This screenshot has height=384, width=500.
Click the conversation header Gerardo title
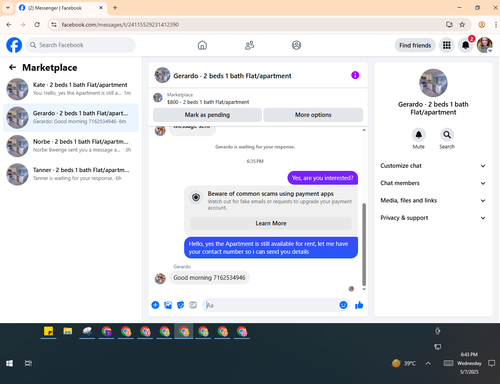coord(232,76)
